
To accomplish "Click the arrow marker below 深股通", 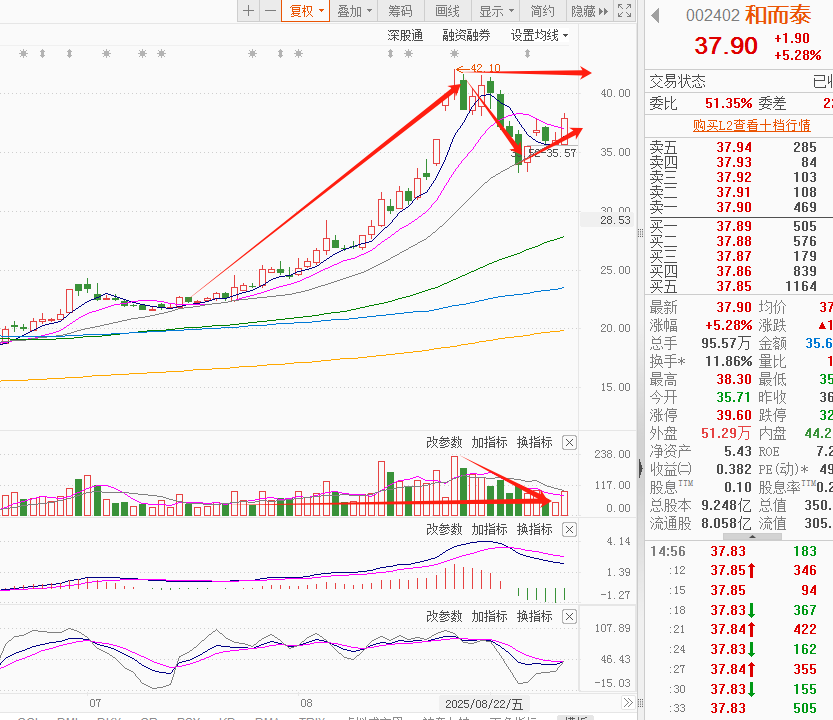I will click(390, 53).
